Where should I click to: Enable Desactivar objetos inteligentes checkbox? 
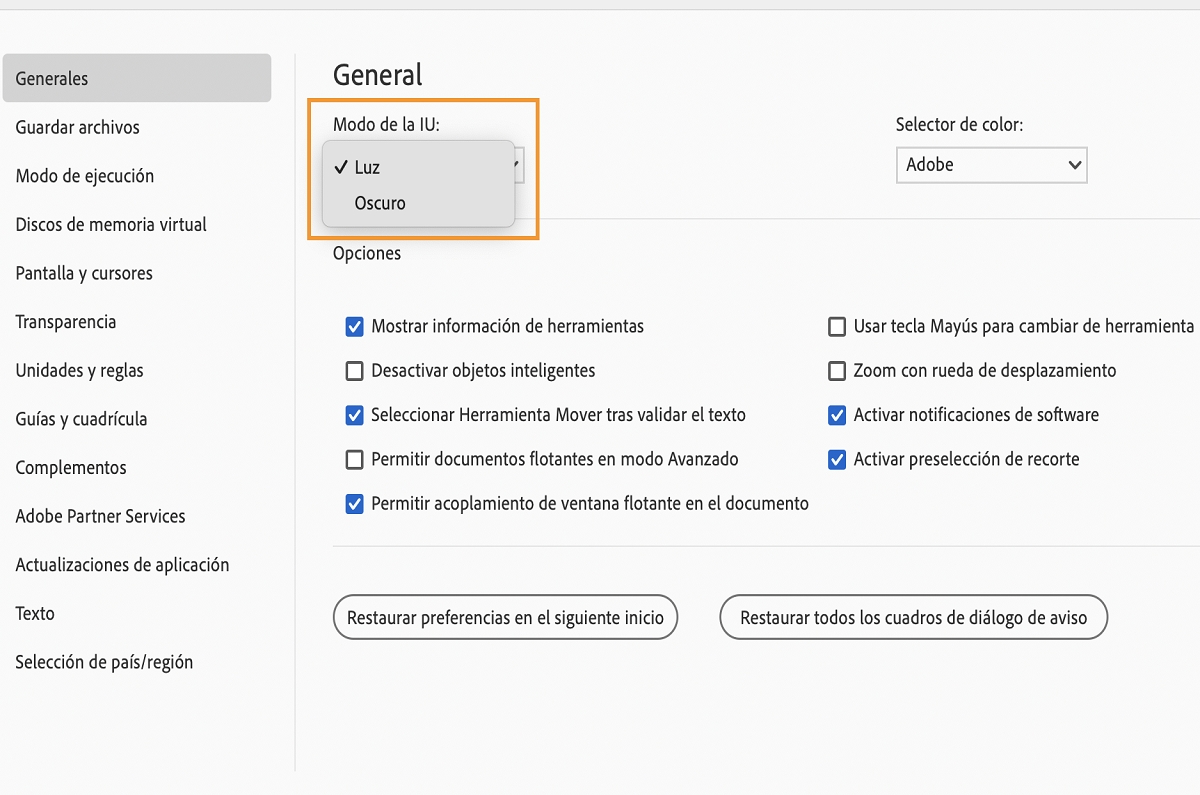(354, 371)
